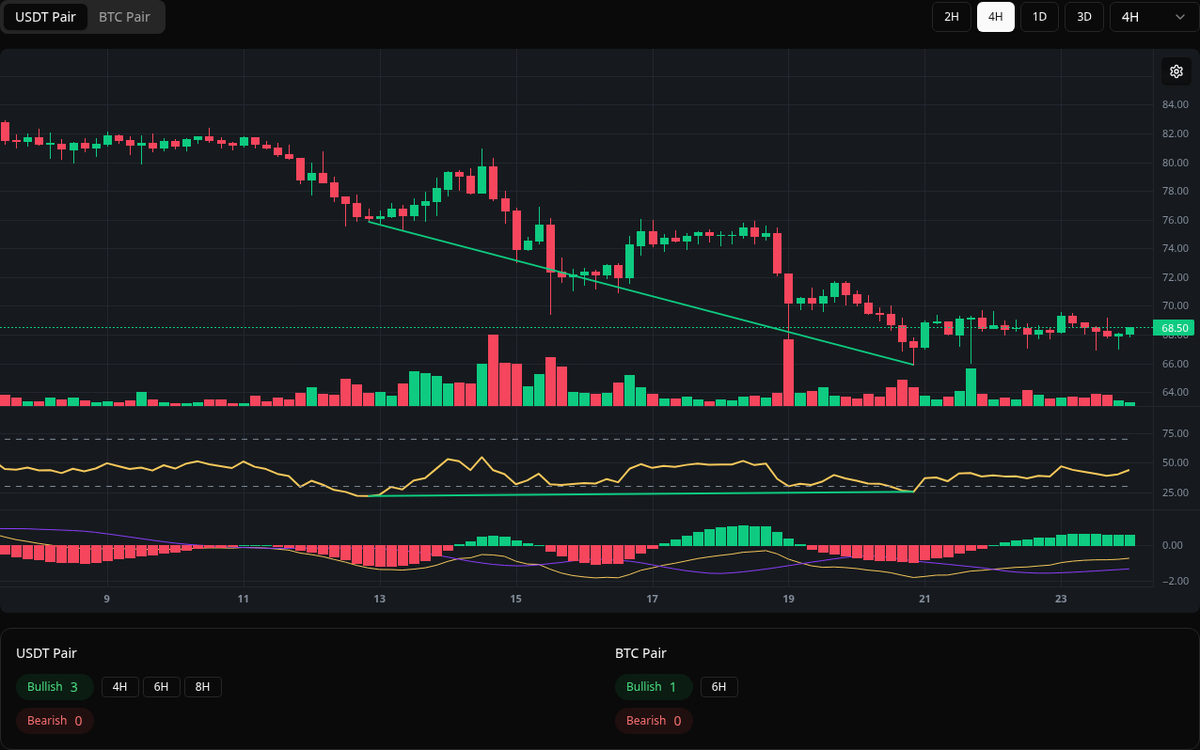Select 6H divergence chip under USDT Pair
Screen dimensions: 1200x750
[161, 687]
